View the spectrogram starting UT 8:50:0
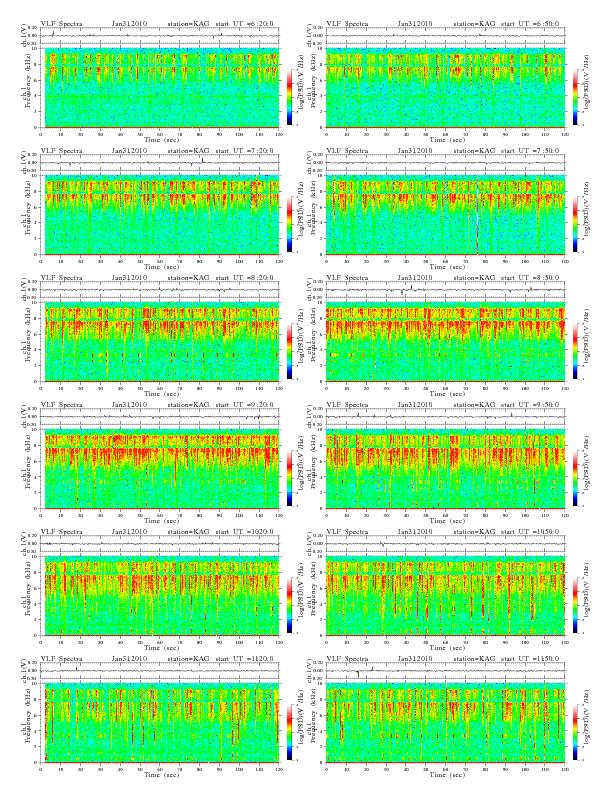612x792 pixels. tap(445, 342)
